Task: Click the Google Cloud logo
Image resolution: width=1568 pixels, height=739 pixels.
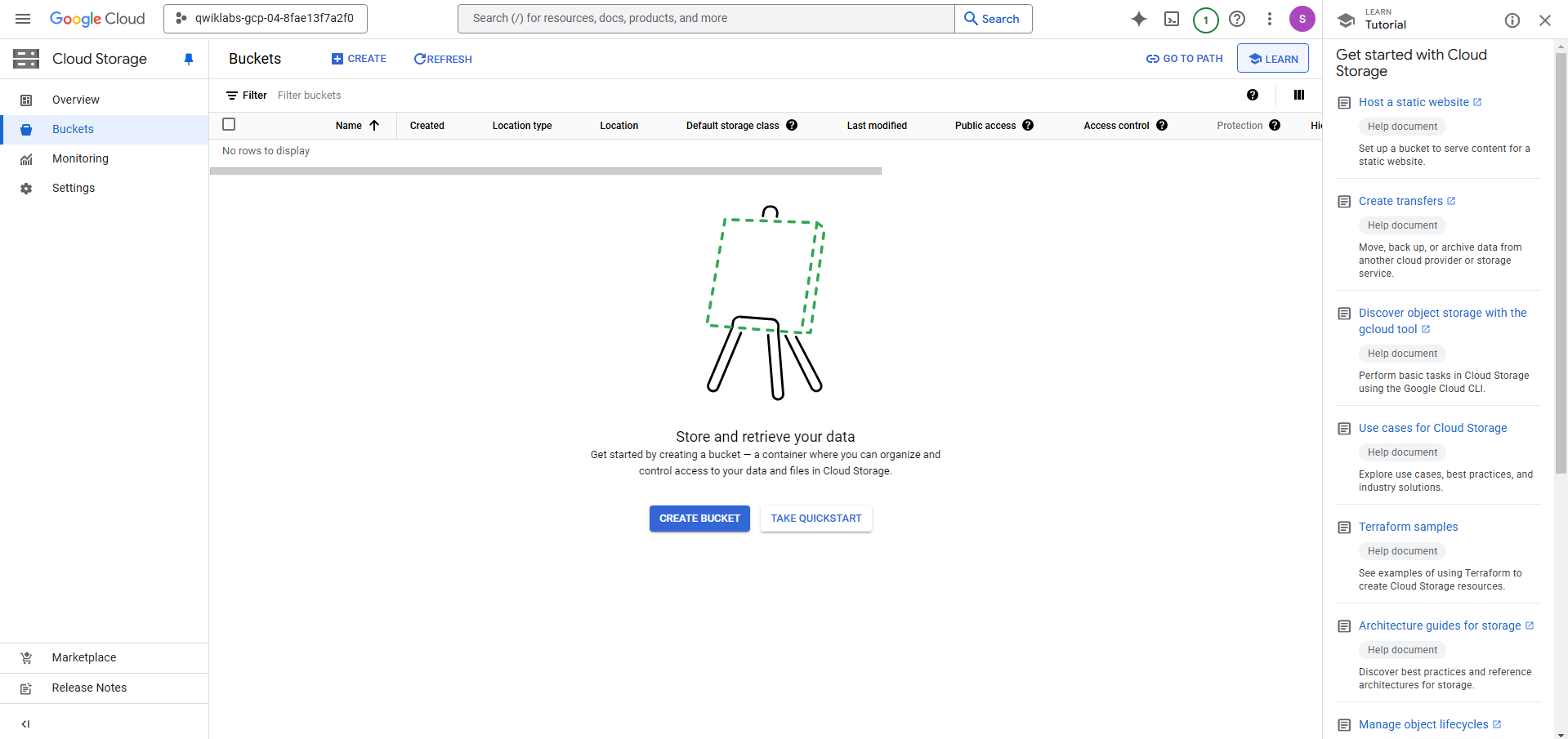Action: coord(97,19)
